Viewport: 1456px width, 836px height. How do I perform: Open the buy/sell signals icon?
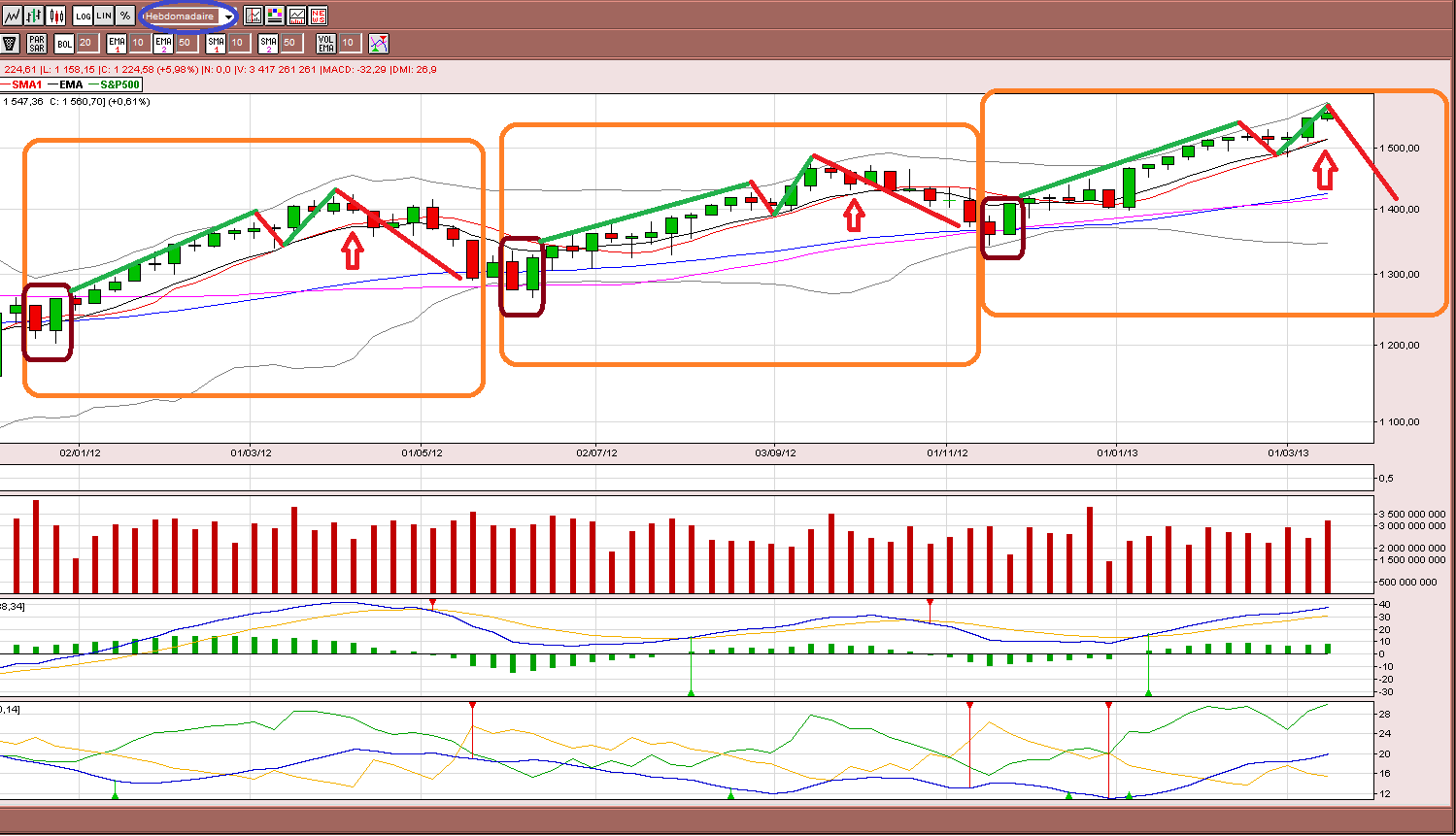click(x=379, y=43)
